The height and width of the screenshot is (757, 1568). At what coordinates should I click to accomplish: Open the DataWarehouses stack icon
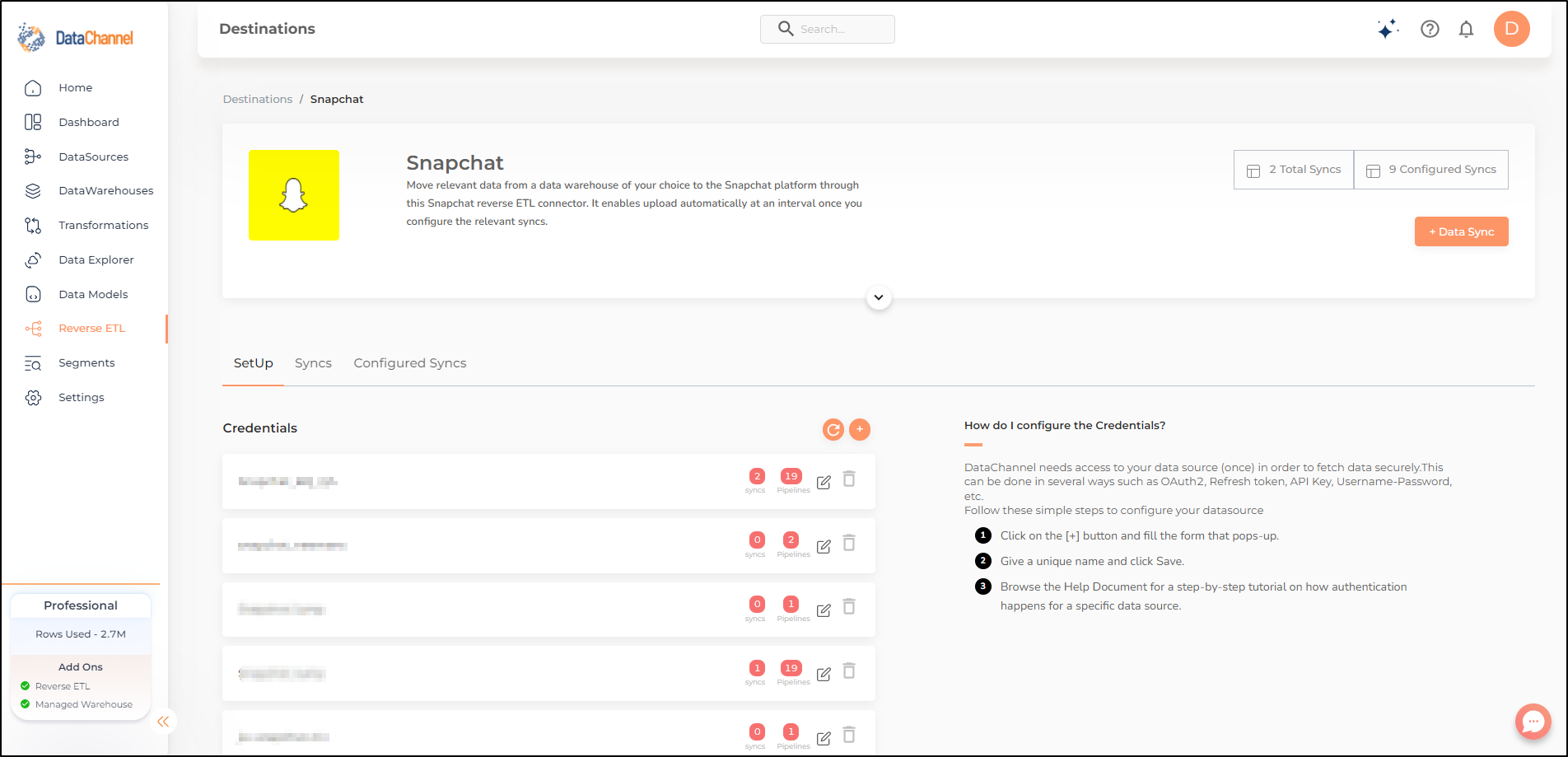[x=33, y=191]
